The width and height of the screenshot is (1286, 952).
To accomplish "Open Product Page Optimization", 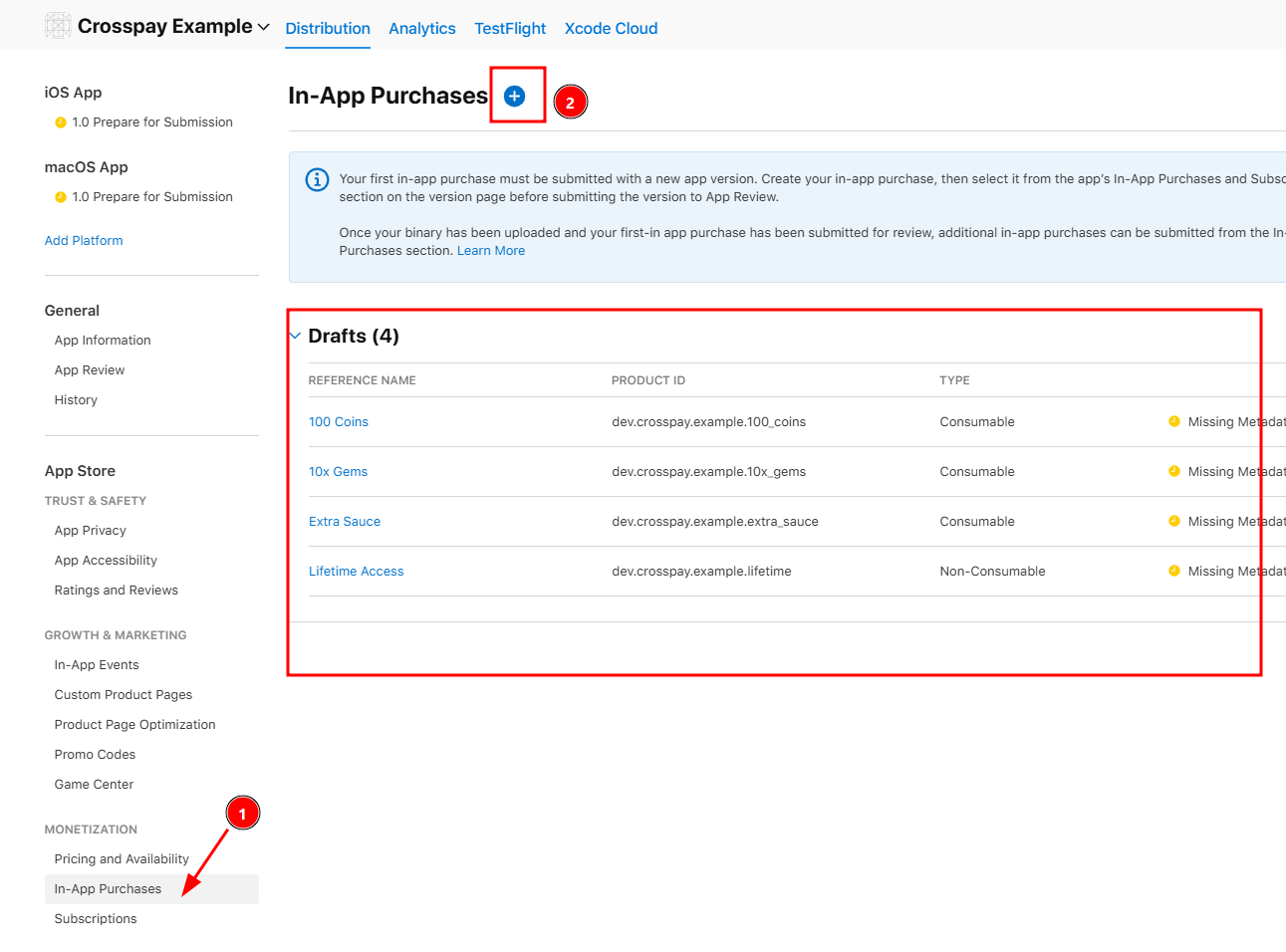I will (x=135, y=725).
